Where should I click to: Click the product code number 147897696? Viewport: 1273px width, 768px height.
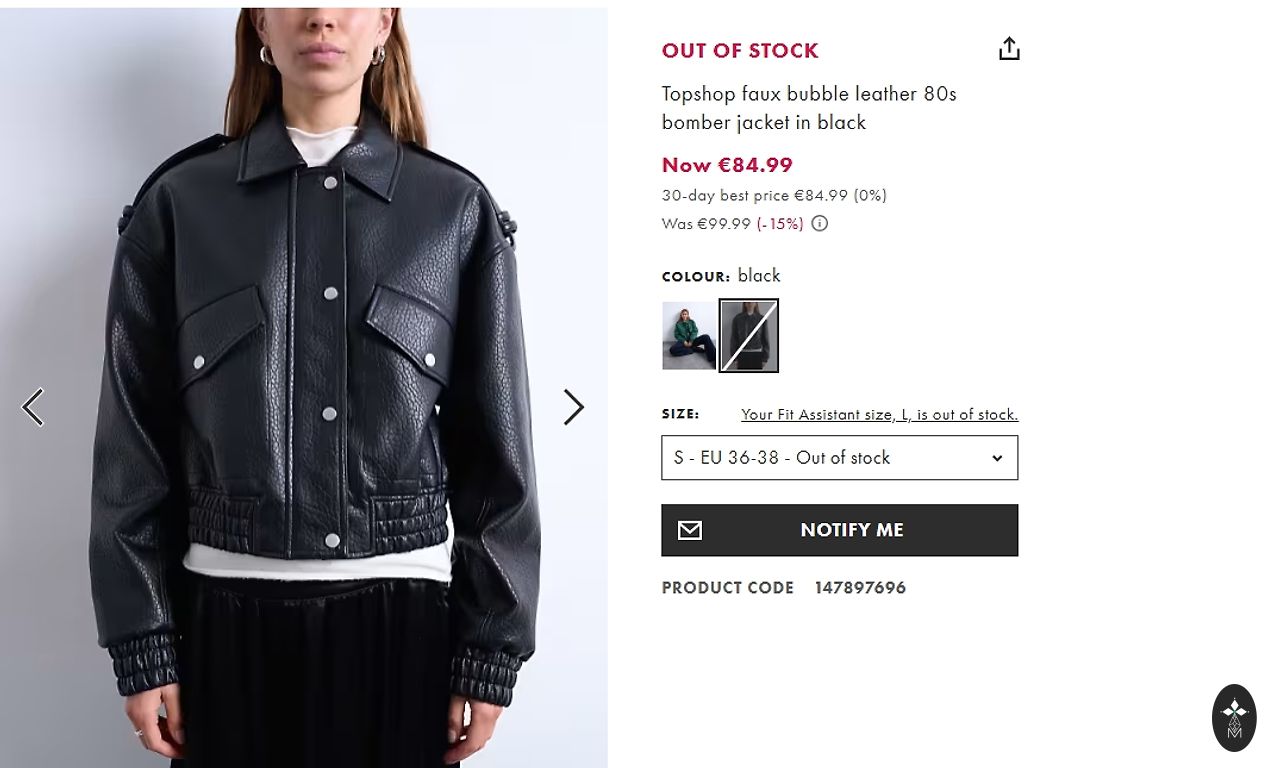[x=860, y=588]
